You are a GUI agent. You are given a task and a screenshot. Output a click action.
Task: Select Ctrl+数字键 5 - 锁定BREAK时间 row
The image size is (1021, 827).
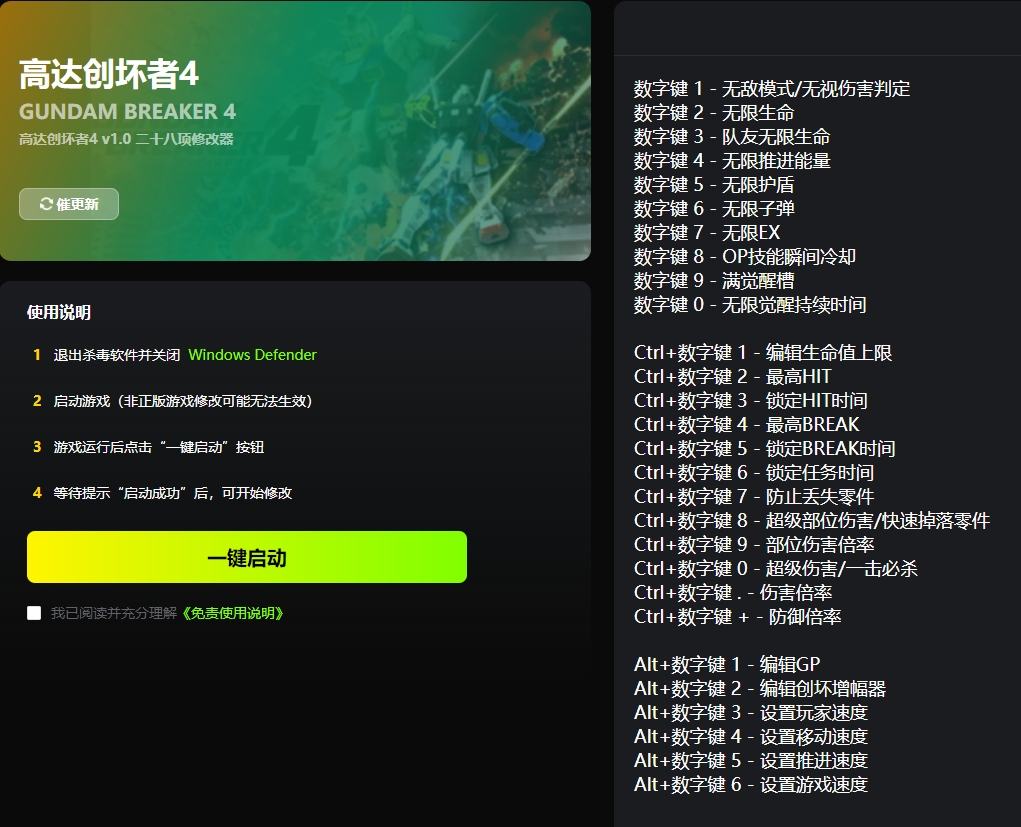(765, 449)
